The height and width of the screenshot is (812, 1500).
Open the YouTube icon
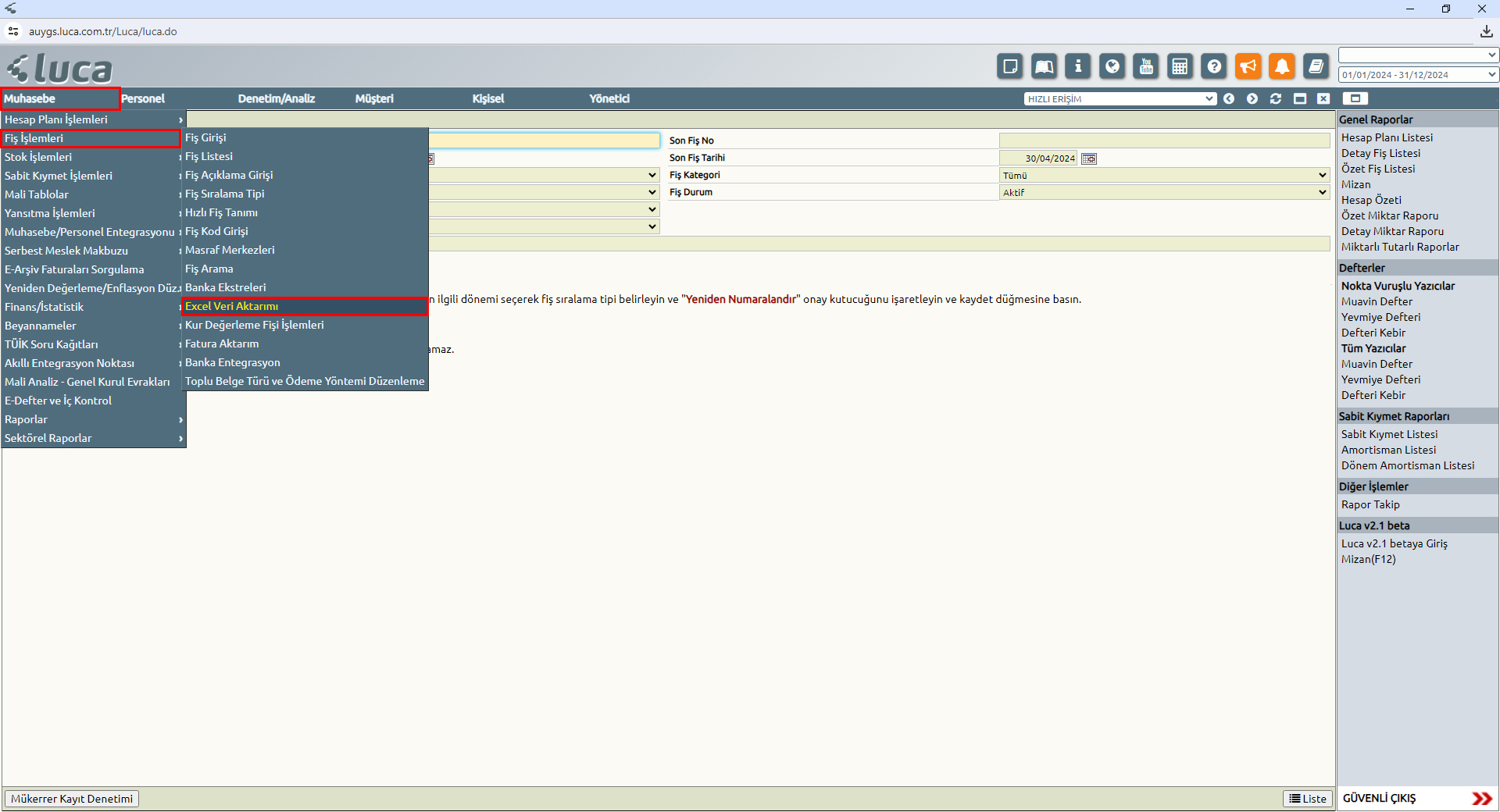[1146, 66]
